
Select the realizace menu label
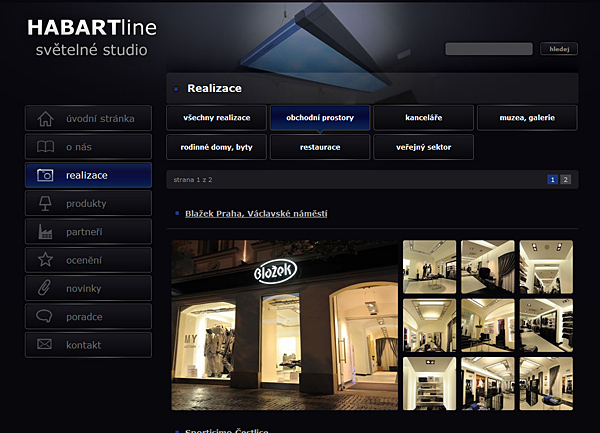[x=87, y=175]
